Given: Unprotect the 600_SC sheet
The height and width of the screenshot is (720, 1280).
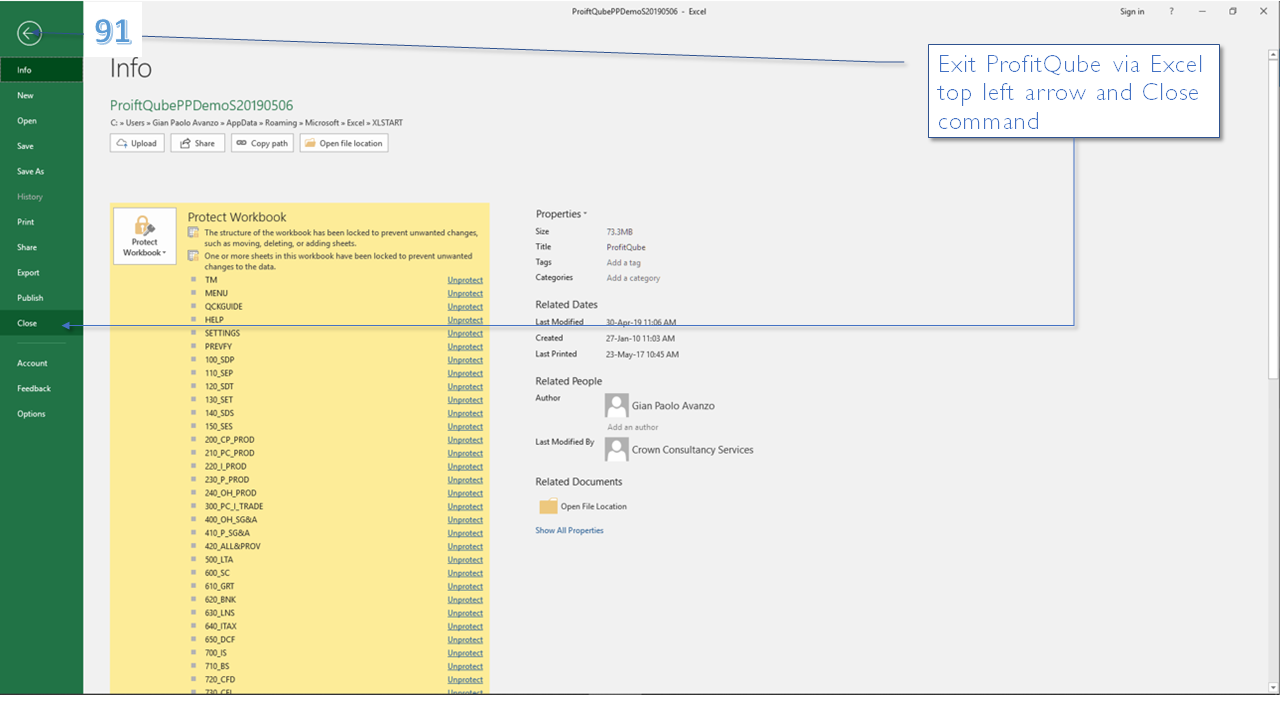Looking at the screenshot, I should pos(465,573).
